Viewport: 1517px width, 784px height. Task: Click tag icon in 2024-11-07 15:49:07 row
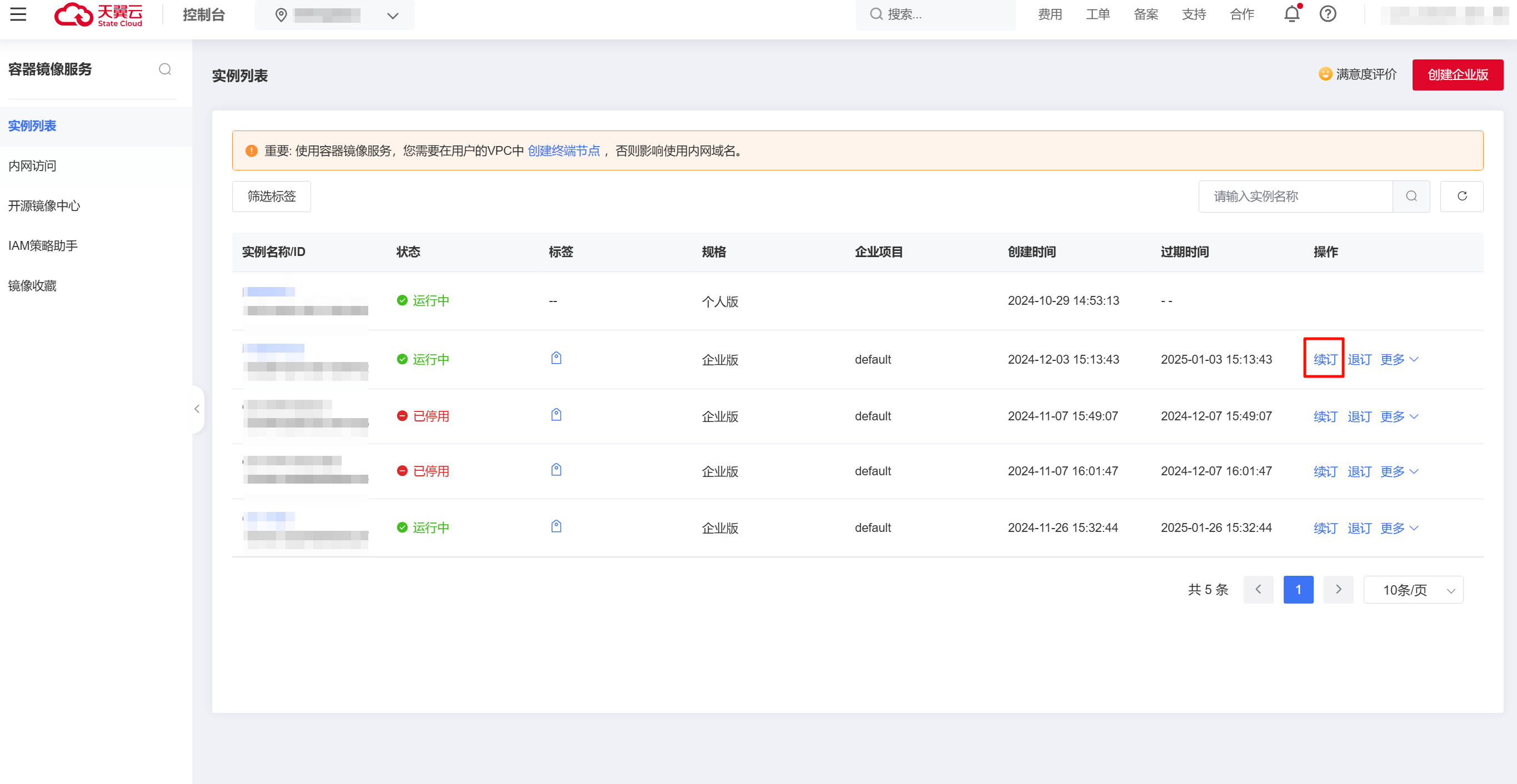[556, 414]
